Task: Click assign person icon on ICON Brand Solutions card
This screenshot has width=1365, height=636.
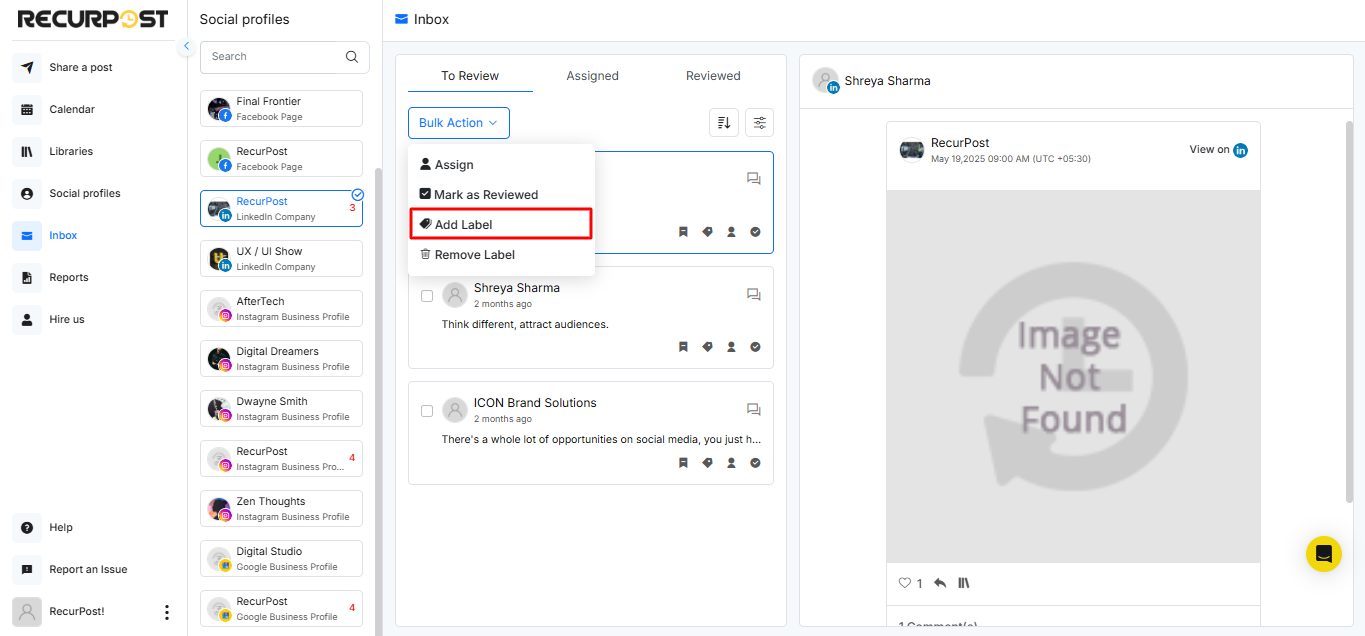Action: [x=732, y=463]
